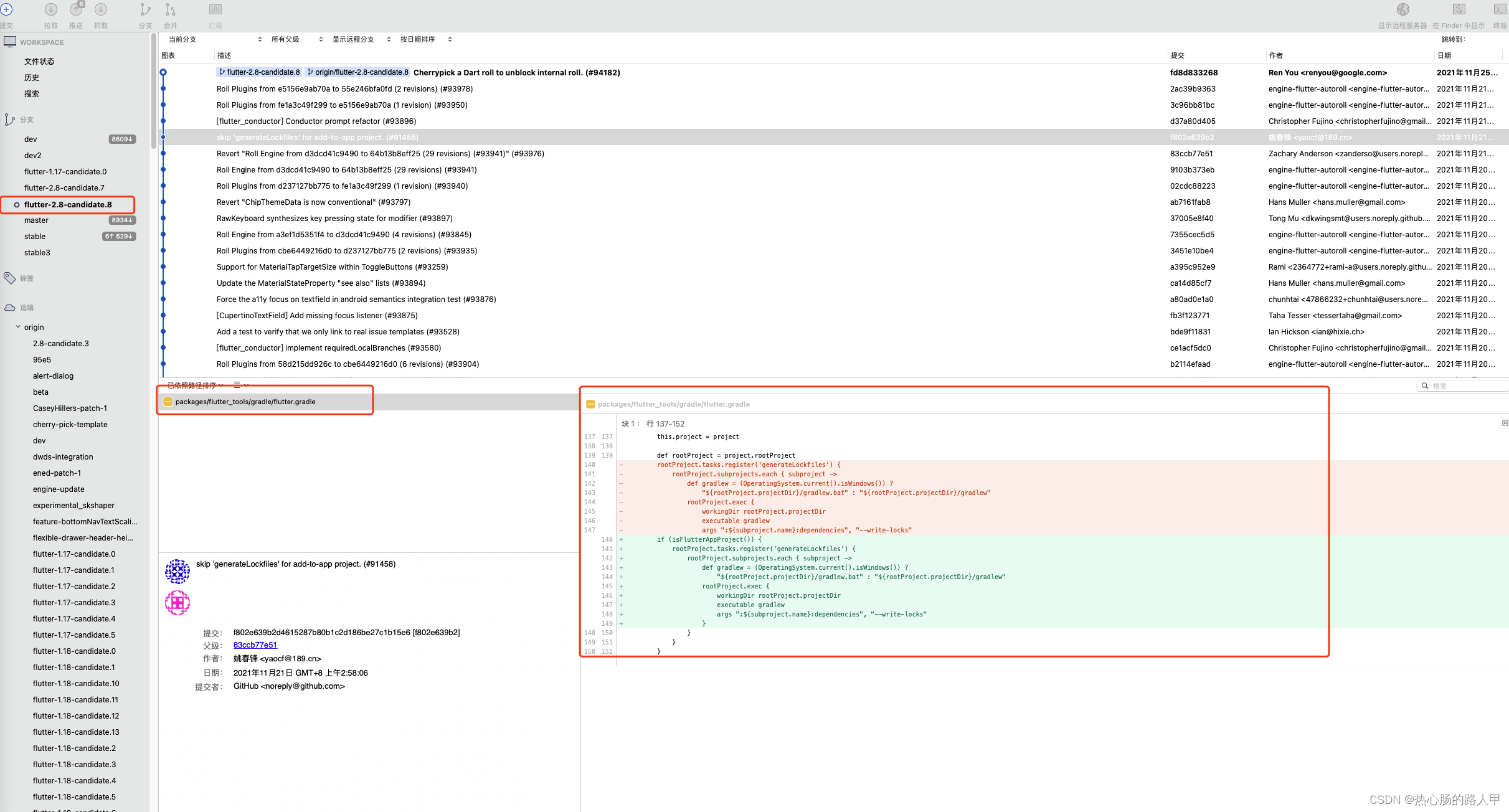The height and width of the screenshot is (812, 1509).
Task: Open the show remote branches (显示远程分支) dropdown
Action: (361, 39)
